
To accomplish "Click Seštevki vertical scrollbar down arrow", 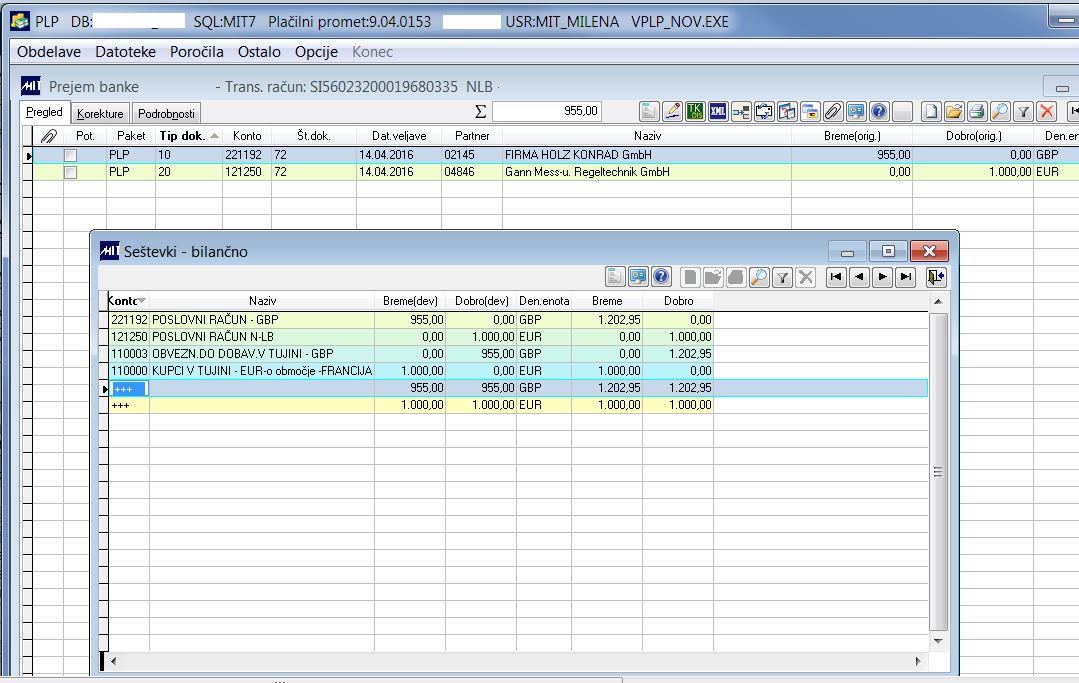I will [x=938, y=641].
